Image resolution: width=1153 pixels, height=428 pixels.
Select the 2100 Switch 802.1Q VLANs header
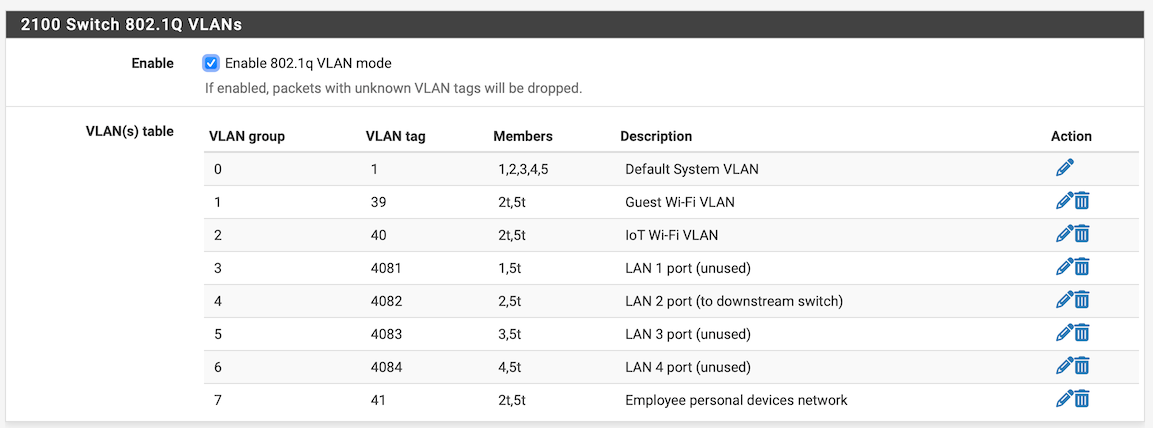(132, 24)
